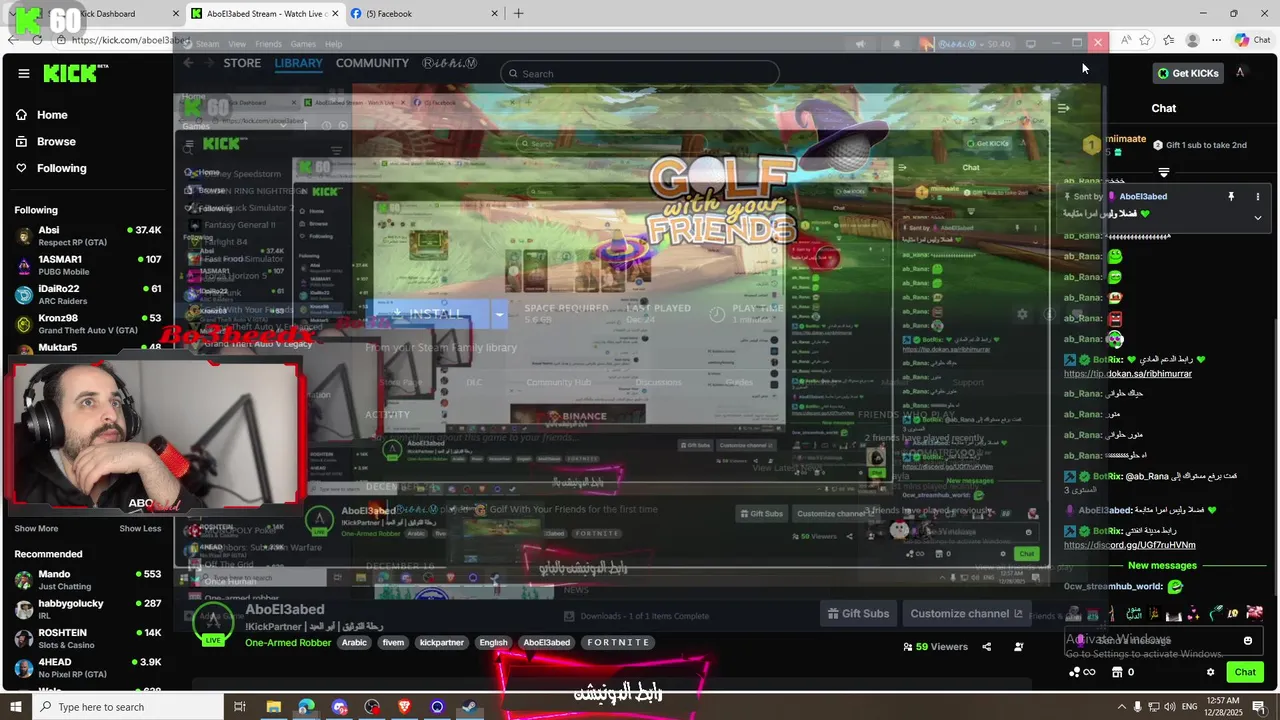Viewport: 1280px width, 720px height.
Task: Open Absi channel in Following list
Action: pyautogui.click(x=87, y=236)
